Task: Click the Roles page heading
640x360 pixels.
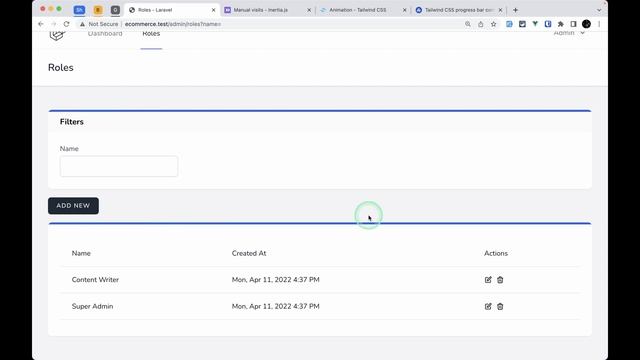Action: point(61,67)
